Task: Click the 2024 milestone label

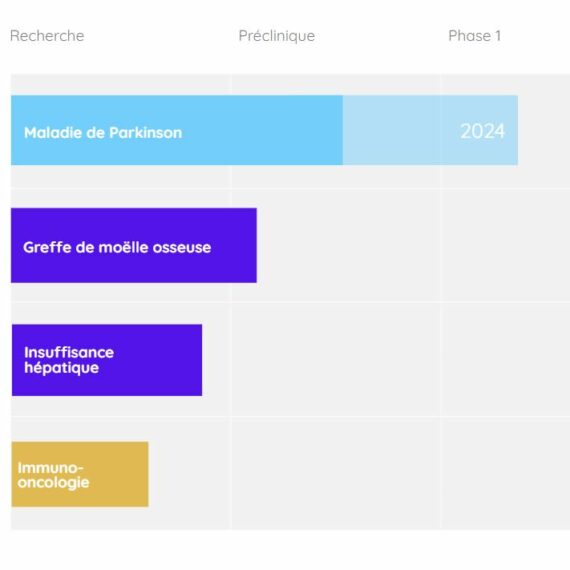Action: pos(482,131)
